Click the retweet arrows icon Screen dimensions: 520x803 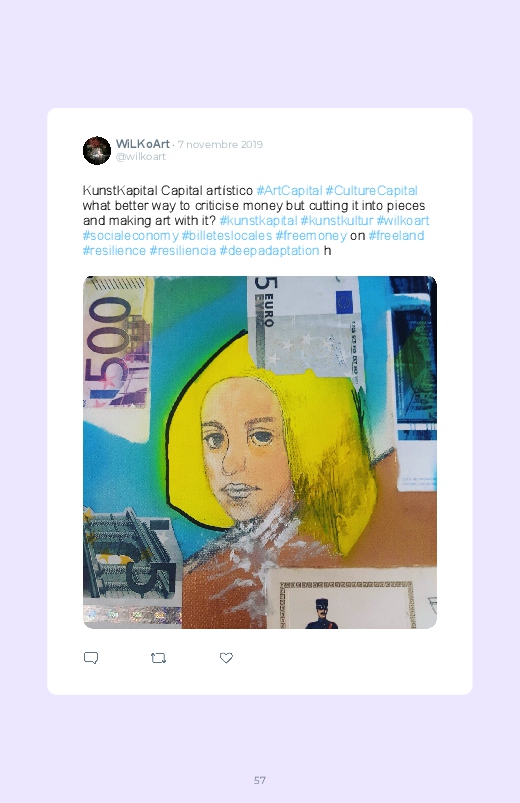pos(158,658)
